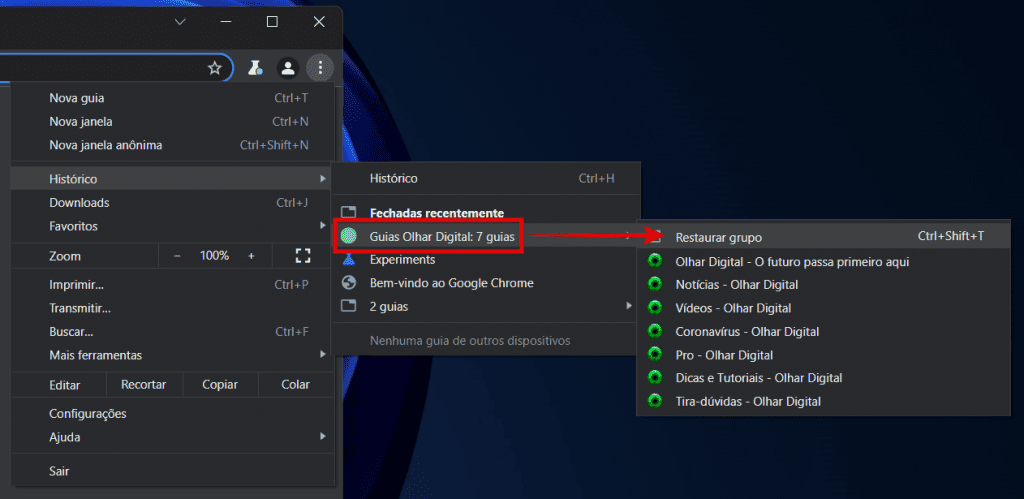Click the Tira-dúvidas - Olhar Digital favicon
Viewport: 1024px width, 499px height.
[654, 401]
